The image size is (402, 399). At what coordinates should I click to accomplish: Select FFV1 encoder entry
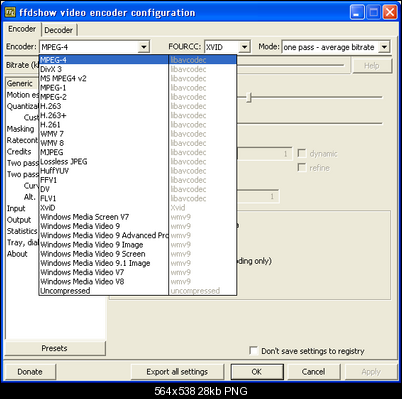[x=138, y=180]
